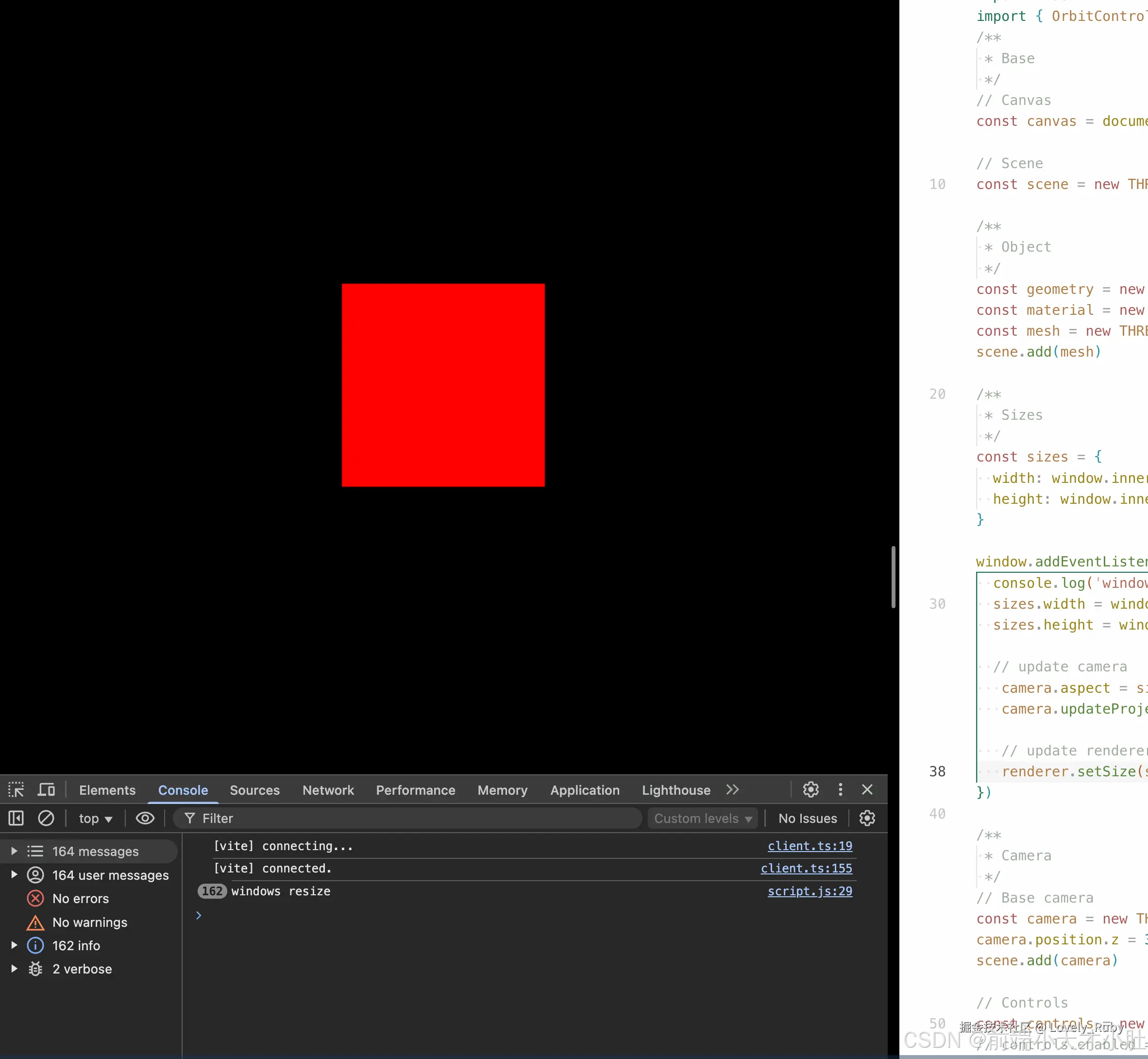Open the top context dropdown
Image resolution: width=1148 pixels, height=1059 pixels.
(95, 819)
